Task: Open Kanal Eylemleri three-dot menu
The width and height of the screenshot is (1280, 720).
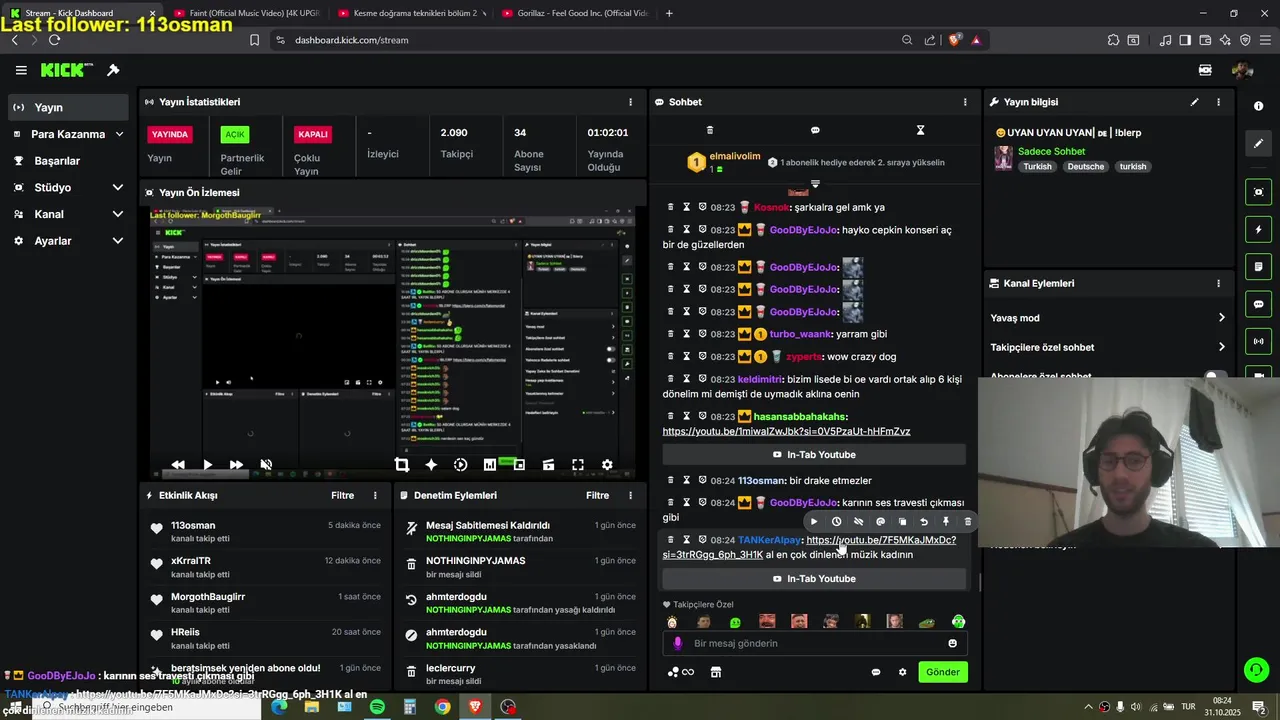Action: coord(1218,283)
